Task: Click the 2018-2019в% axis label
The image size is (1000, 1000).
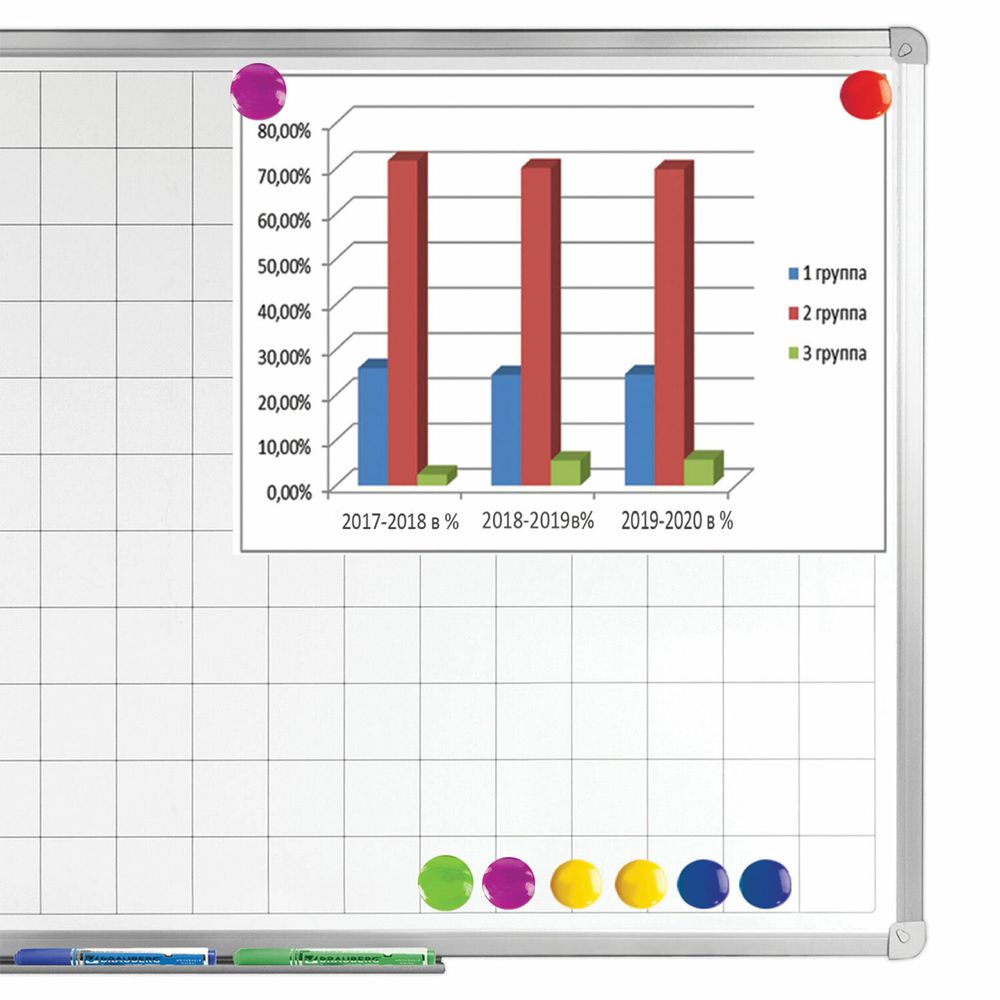Action: pos(538,521)
